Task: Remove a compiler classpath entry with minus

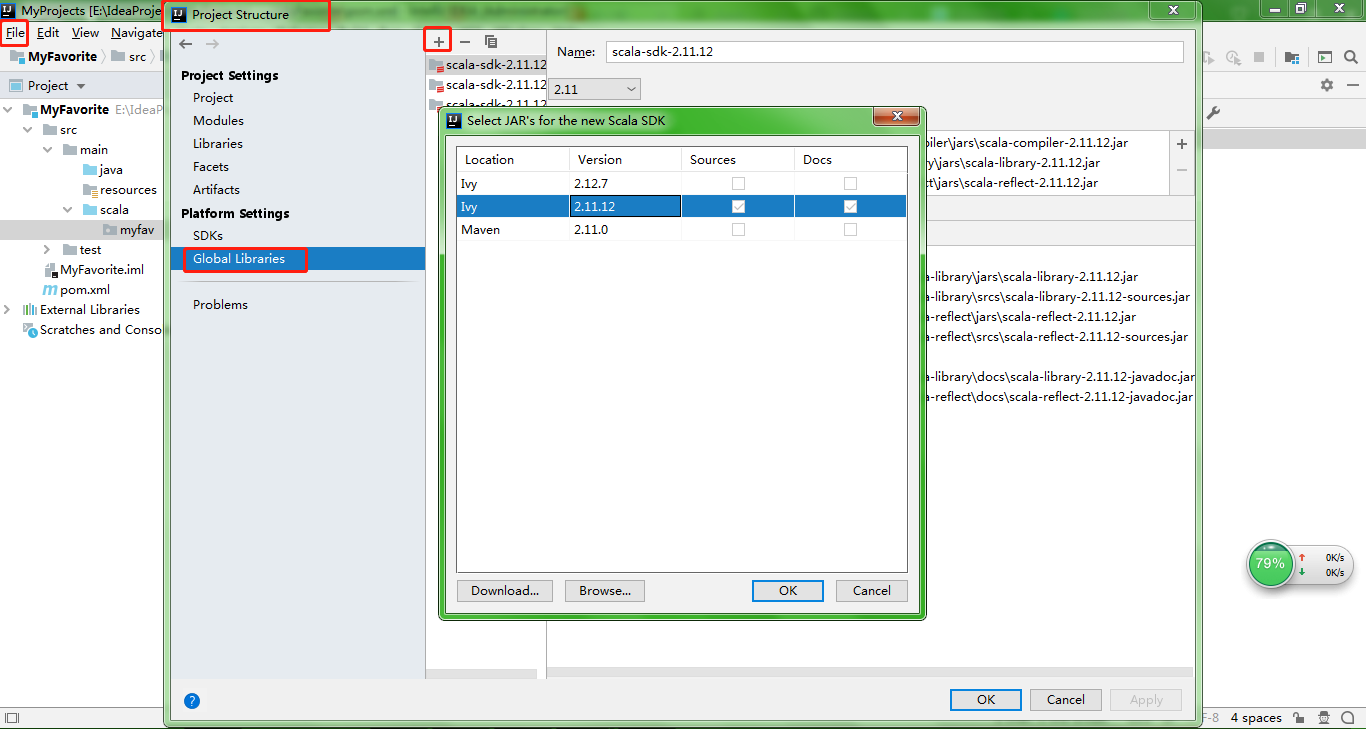Action: [x=1182, y=170]
